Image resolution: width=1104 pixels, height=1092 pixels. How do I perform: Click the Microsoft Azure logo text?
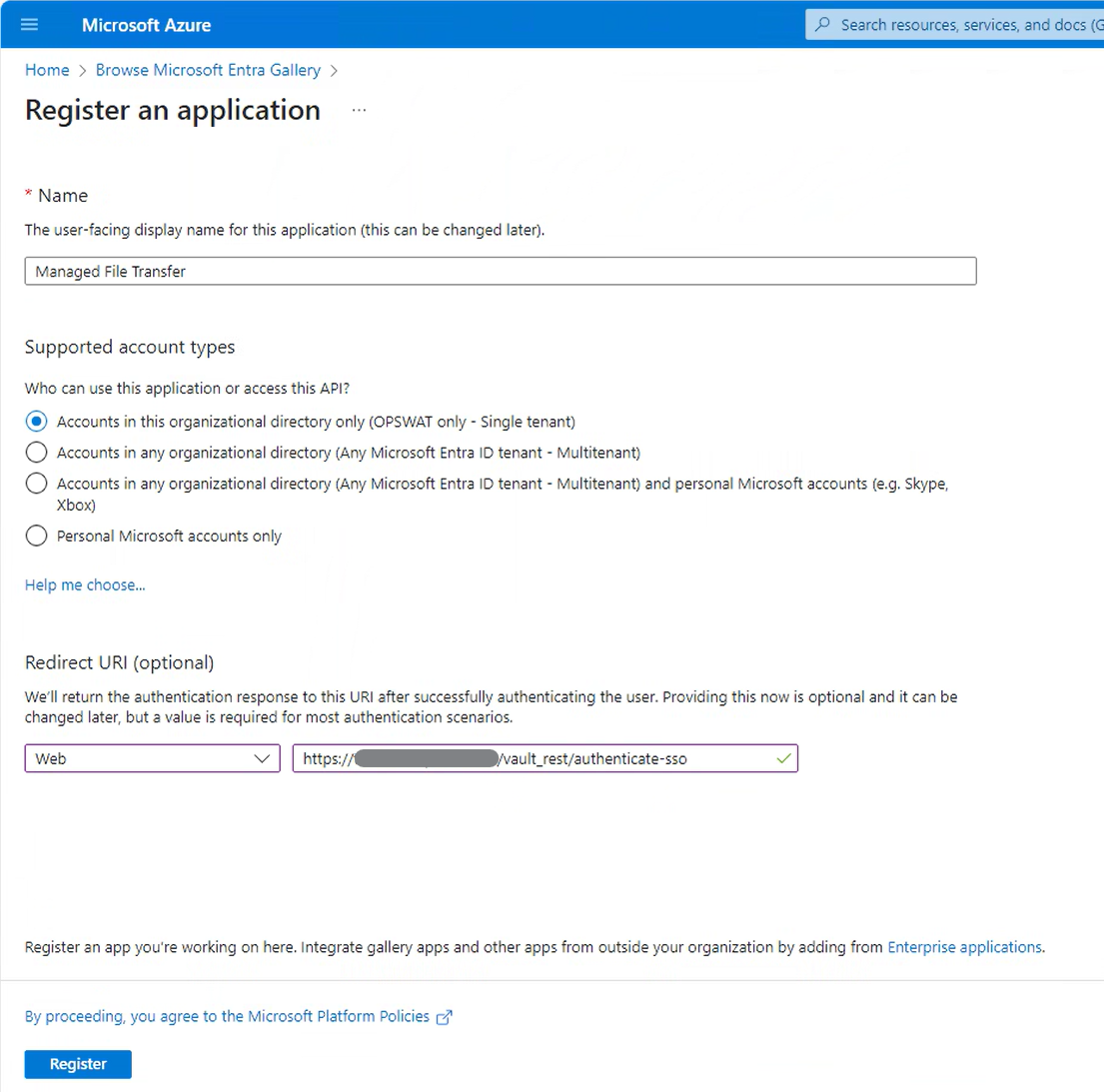click(147, 25)
